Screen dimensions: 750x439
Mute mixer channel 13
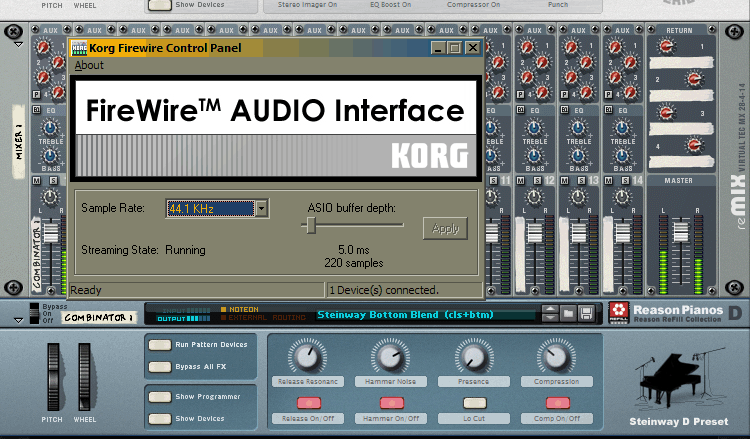564,180
